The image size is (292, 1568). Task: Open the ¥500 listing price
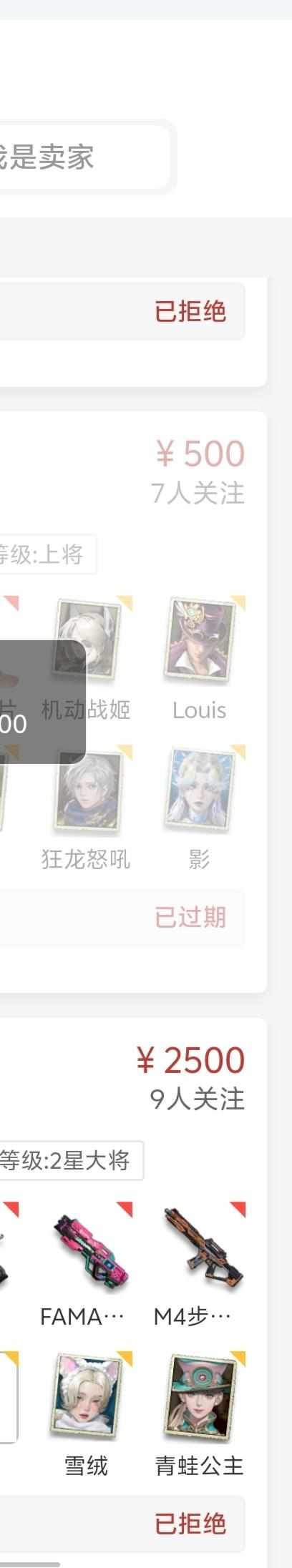coord(200,454)
